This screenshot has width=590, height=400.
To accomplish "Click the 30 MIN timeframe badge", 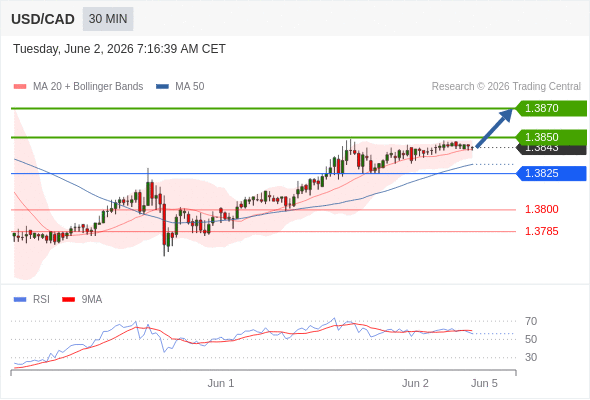I will point(108,19).
